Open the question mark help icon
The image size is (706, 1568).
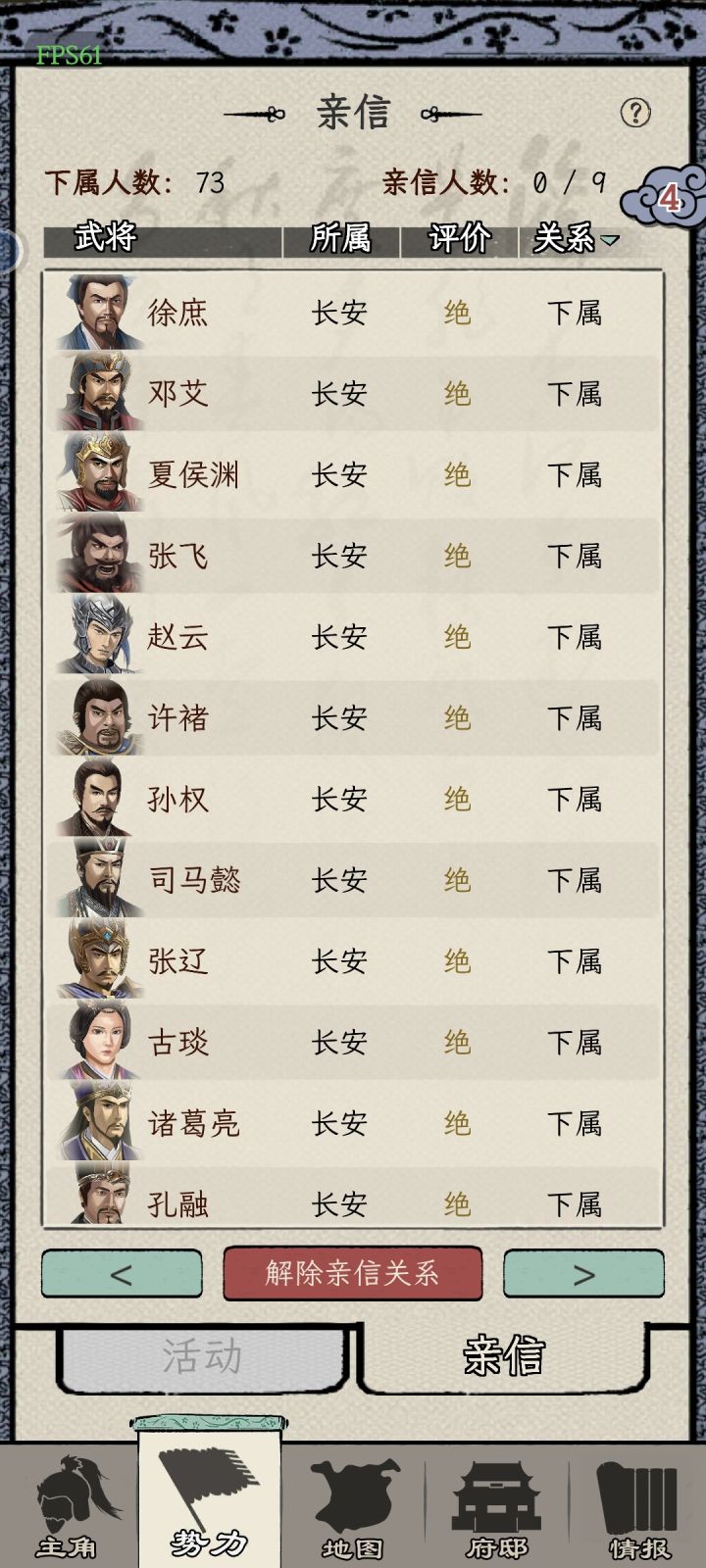tap(635, 113)
